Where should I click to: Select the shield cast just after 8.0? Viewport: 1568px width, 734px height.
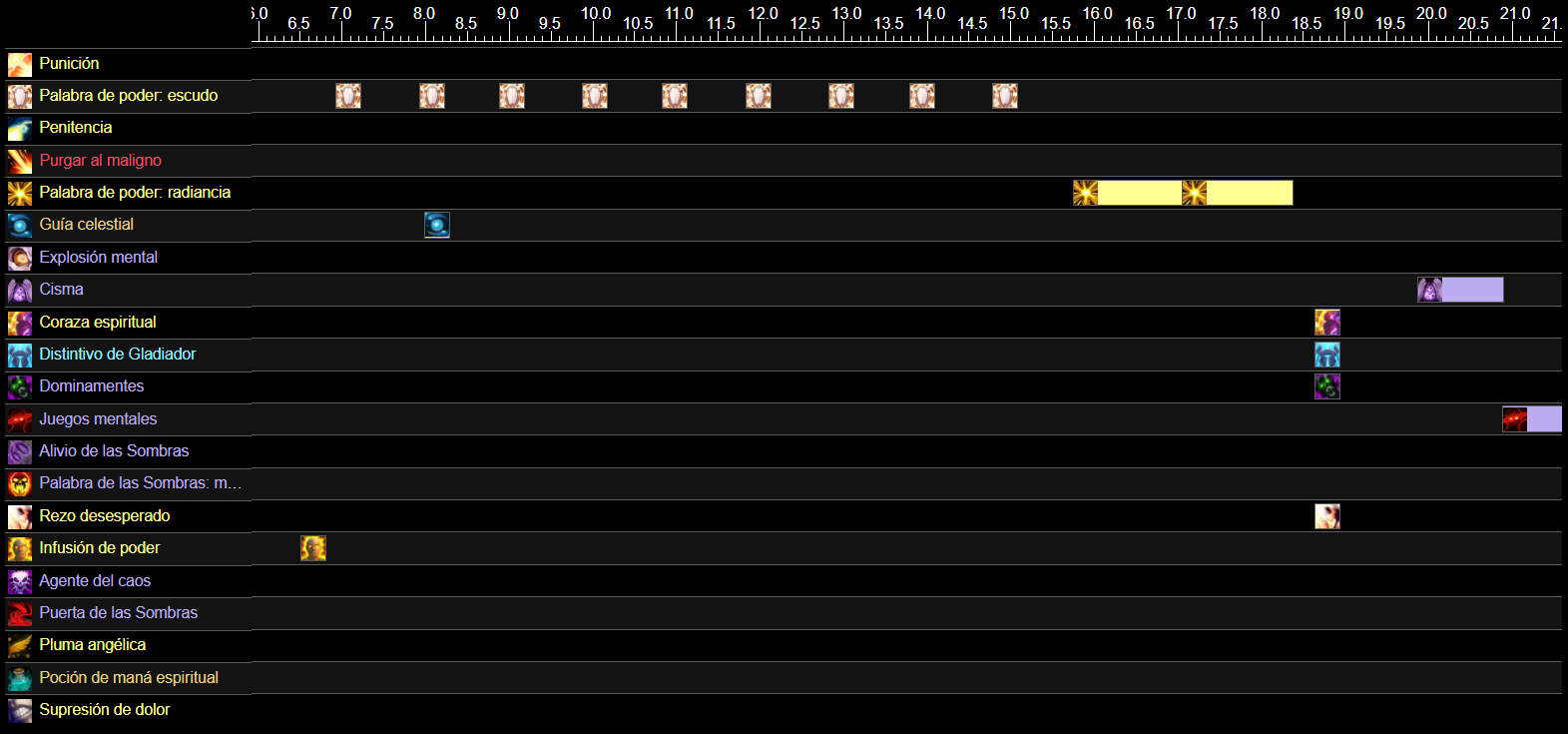[x=432, y=96]
